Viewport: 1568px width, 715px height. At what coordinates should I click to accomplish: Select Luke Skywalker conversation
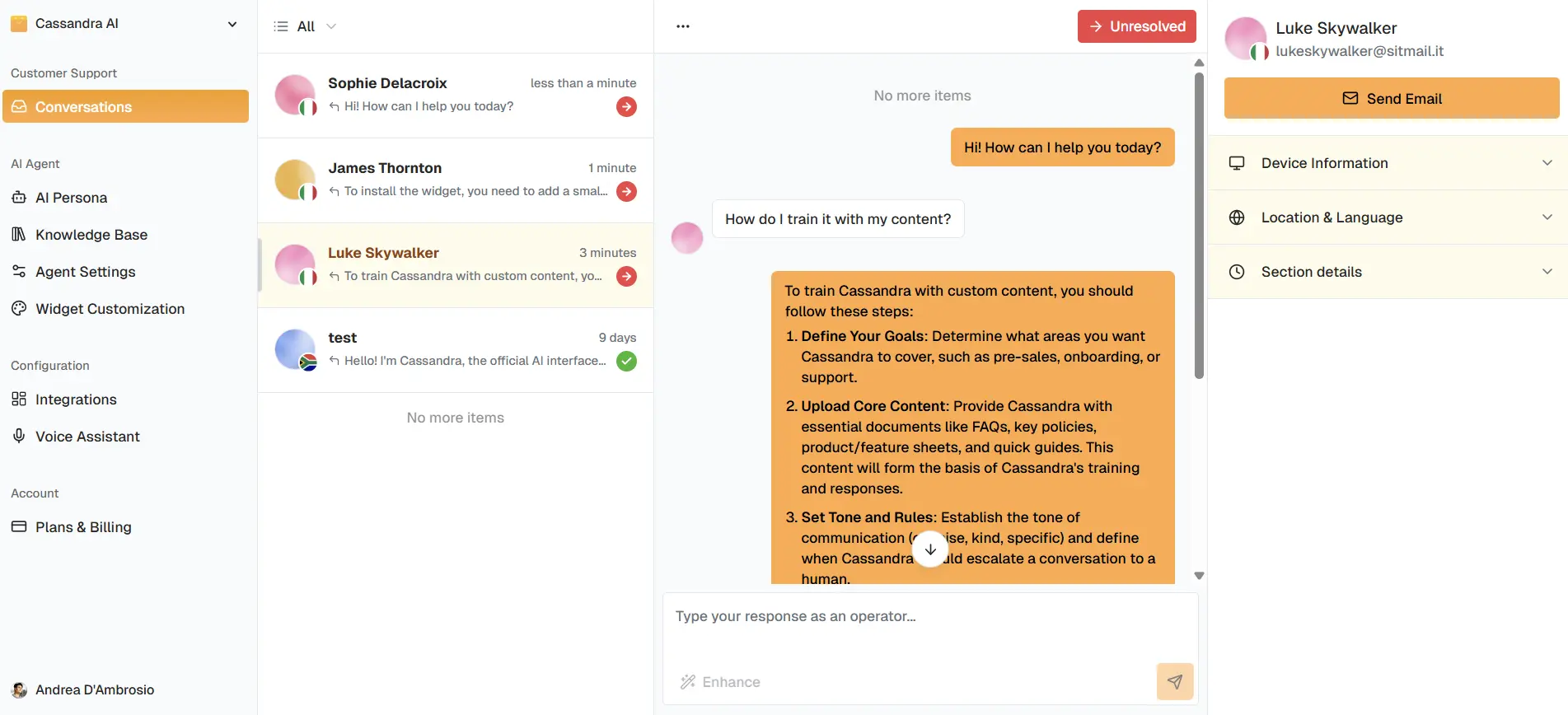(x=456, y=265)
